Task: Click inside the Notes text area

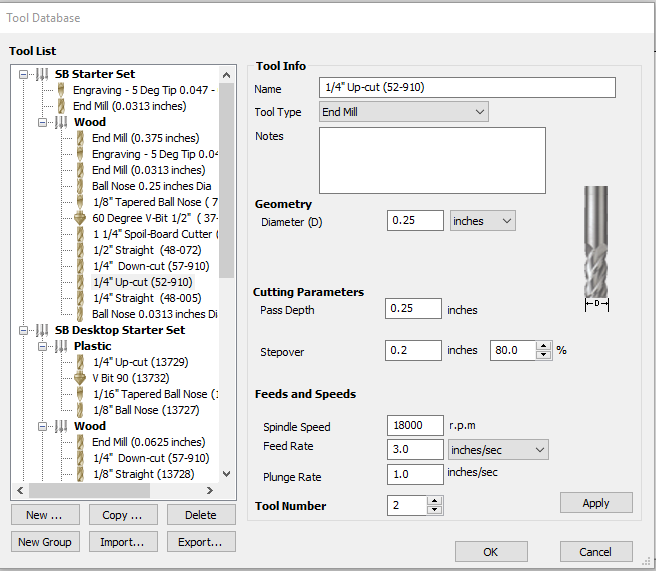Action: 432,160
